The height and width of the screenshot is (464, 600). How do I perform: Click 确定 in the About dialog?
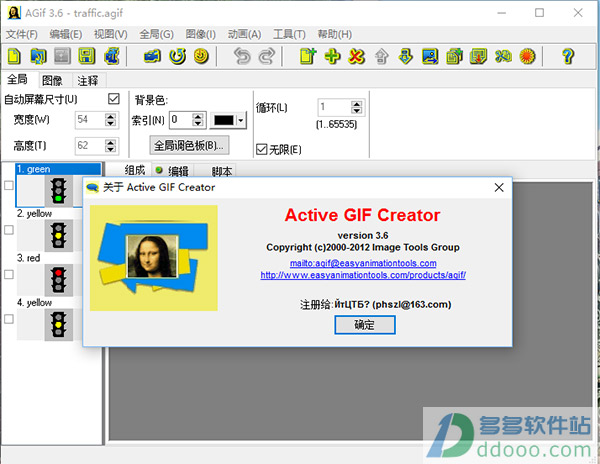tap(365, 325)
